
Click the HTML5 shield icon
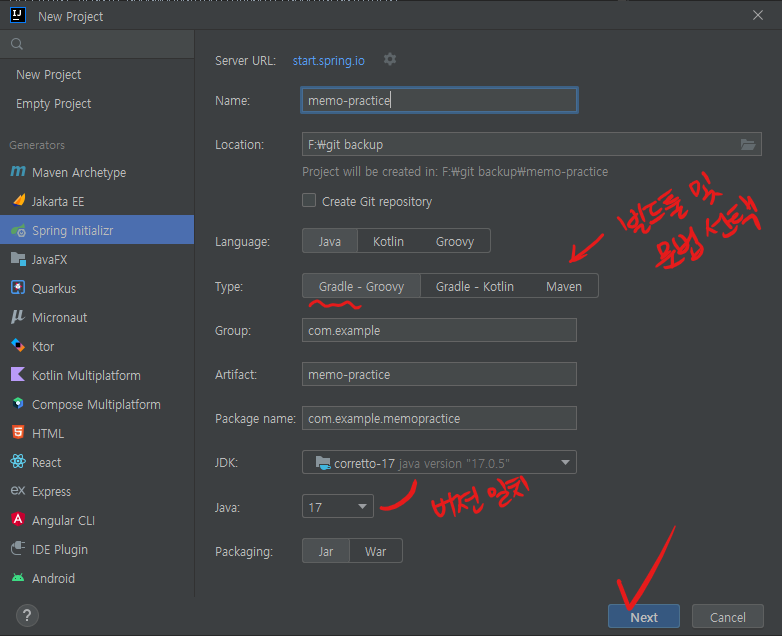18,432
